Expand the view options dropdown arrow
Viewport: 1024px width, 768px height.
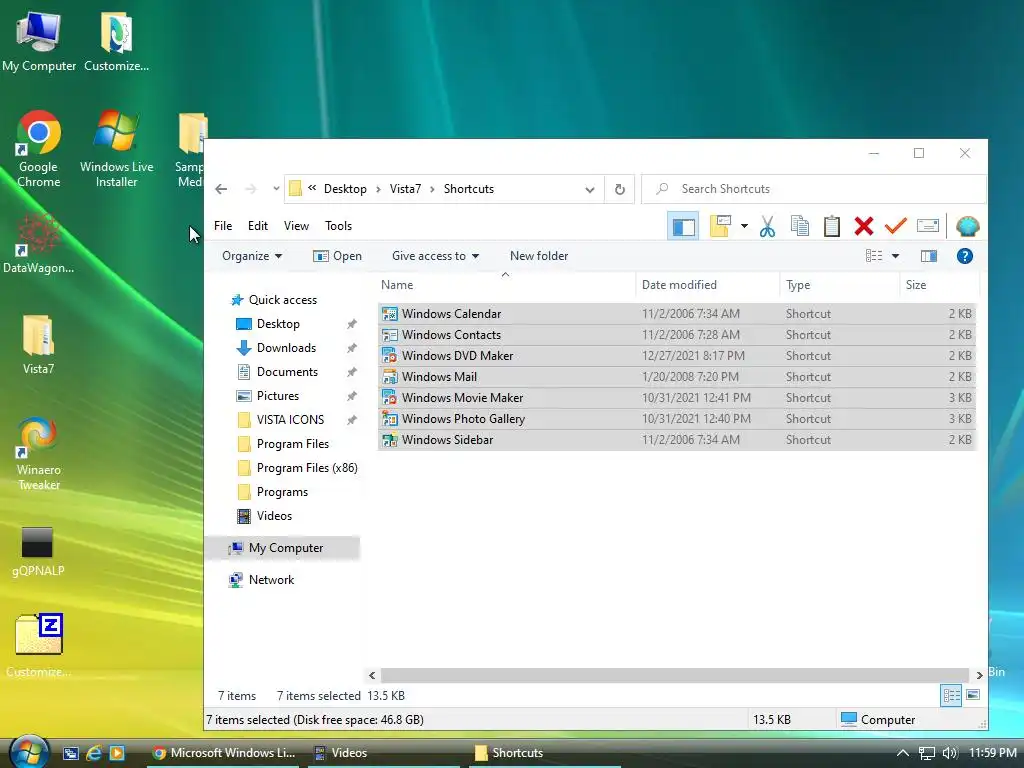895,256
